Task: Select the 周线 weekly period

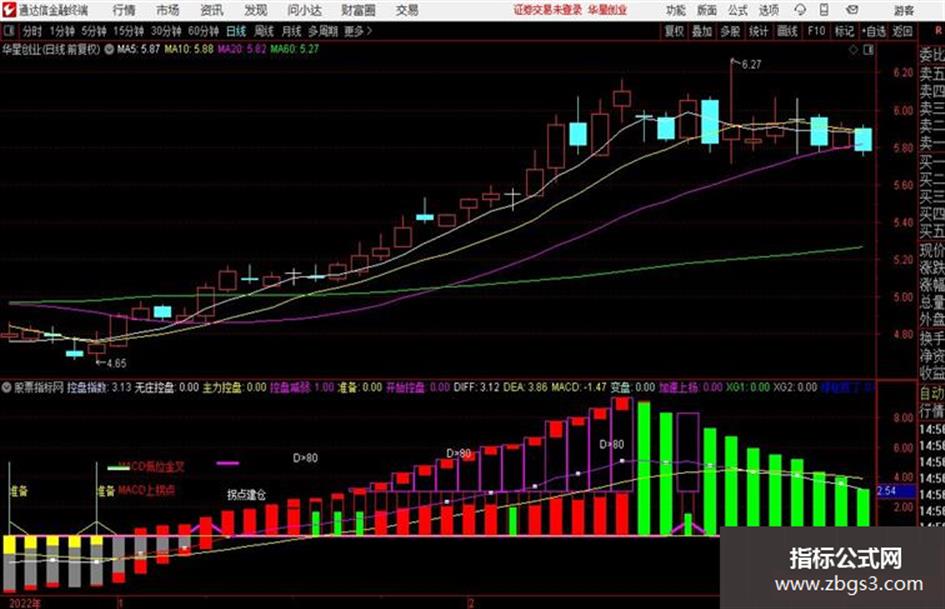Action: (x=264, y=31)
